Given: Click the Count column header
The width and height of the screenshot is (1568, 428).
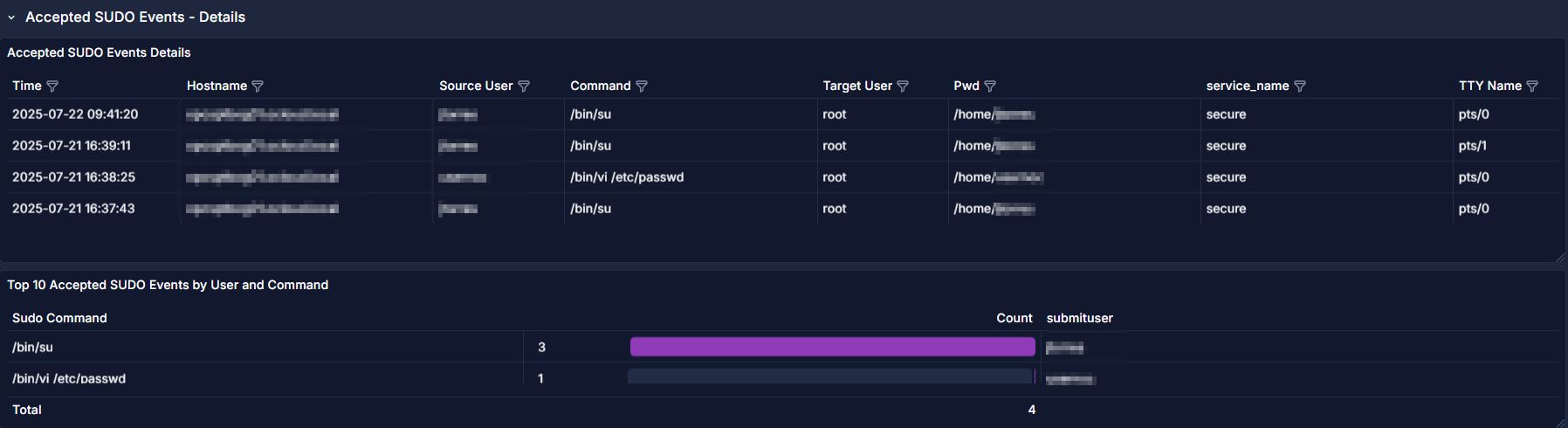Looking at the screenshot, I should click(x=1014, y=318).
